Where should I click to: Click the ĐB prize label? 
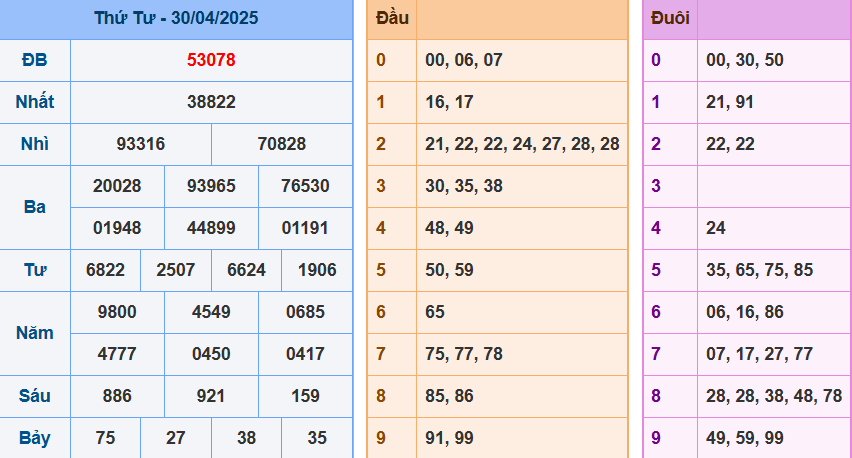click(x=35, y=60)
